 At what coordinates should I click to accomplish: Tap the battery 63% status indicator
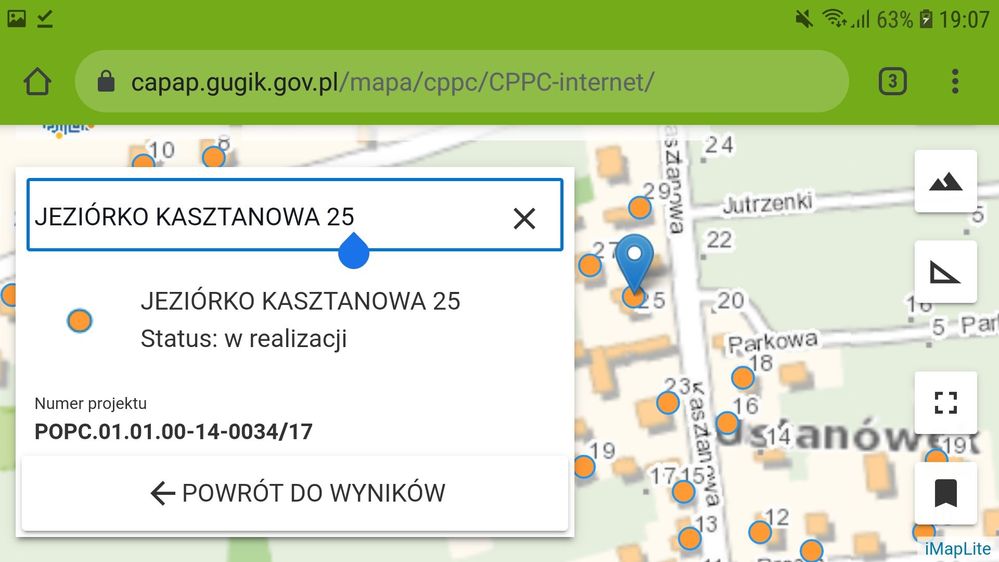[x=905, y=20]
